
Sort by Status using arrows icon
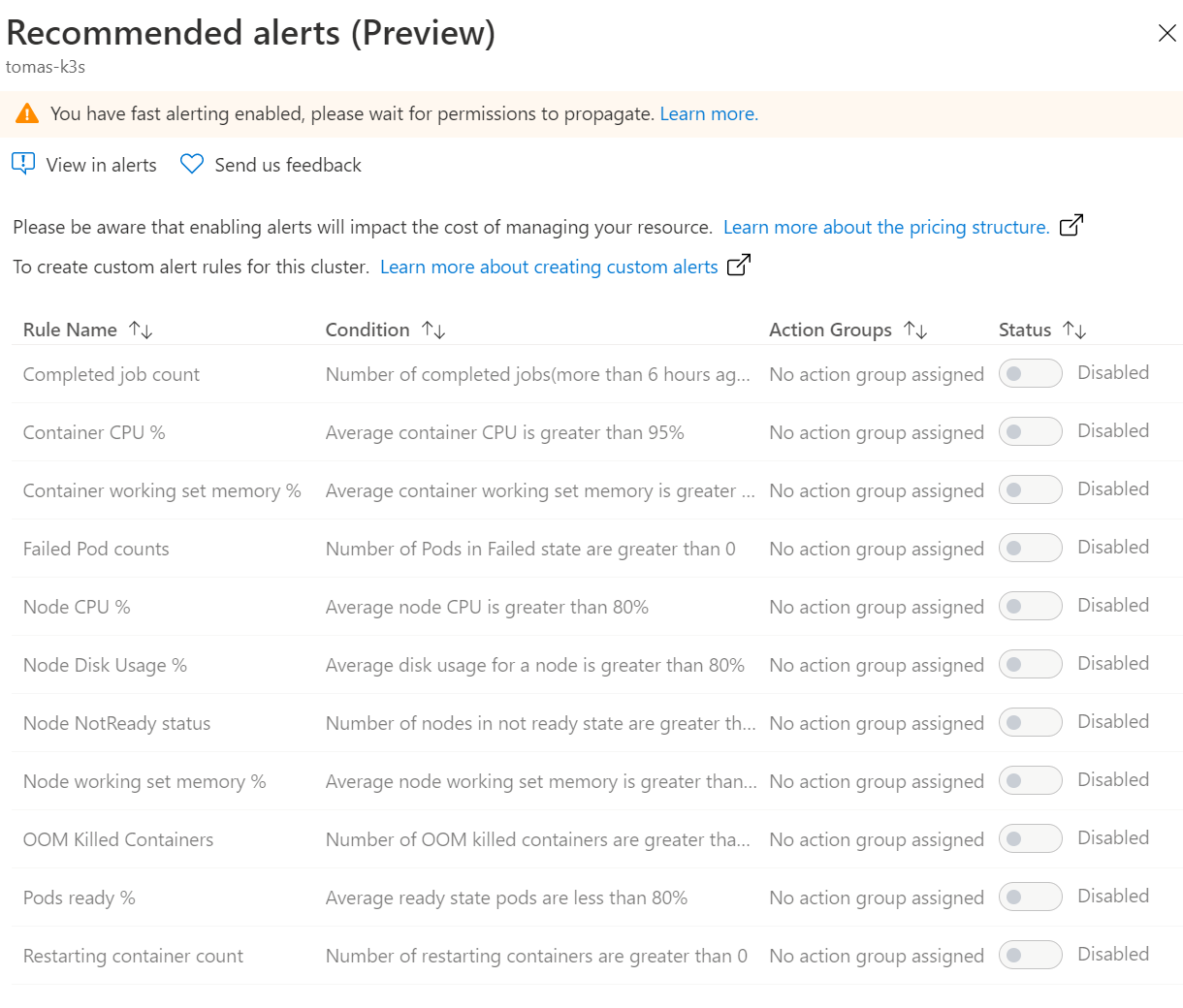(x=1074, y=331)
